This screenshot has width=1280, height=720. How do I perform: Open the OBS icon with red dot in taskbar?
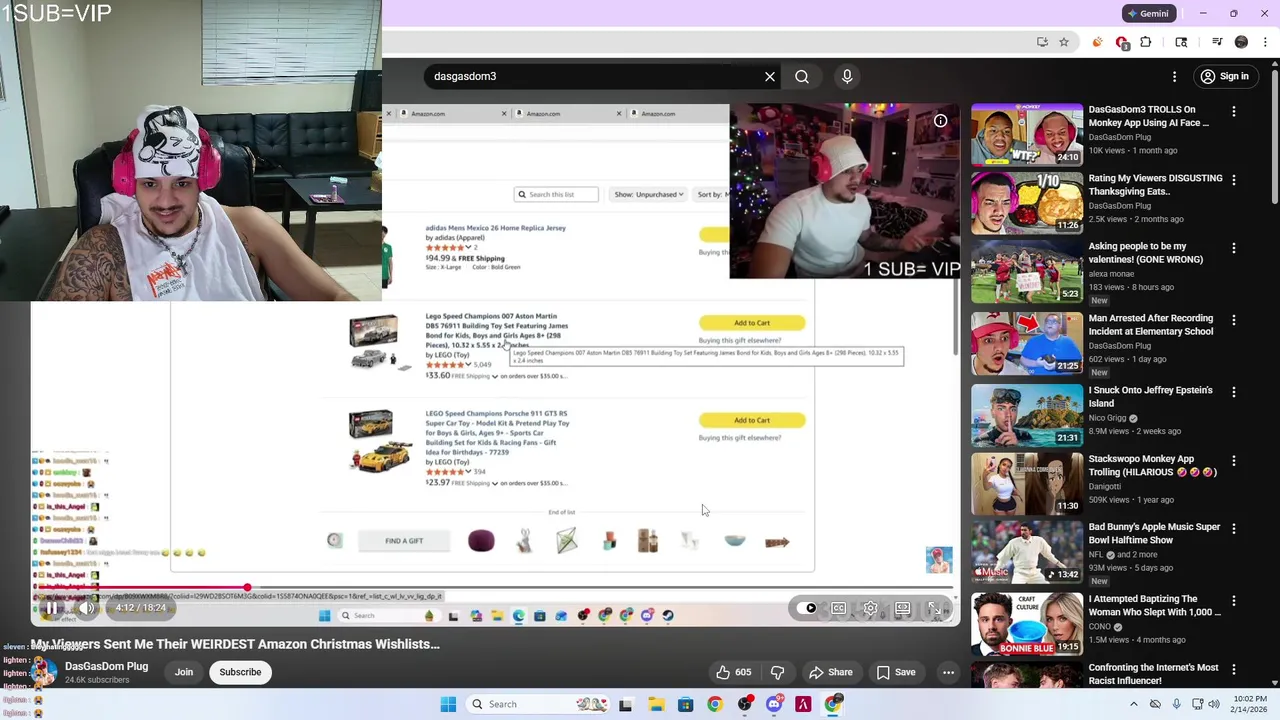[x=745, y=704]
